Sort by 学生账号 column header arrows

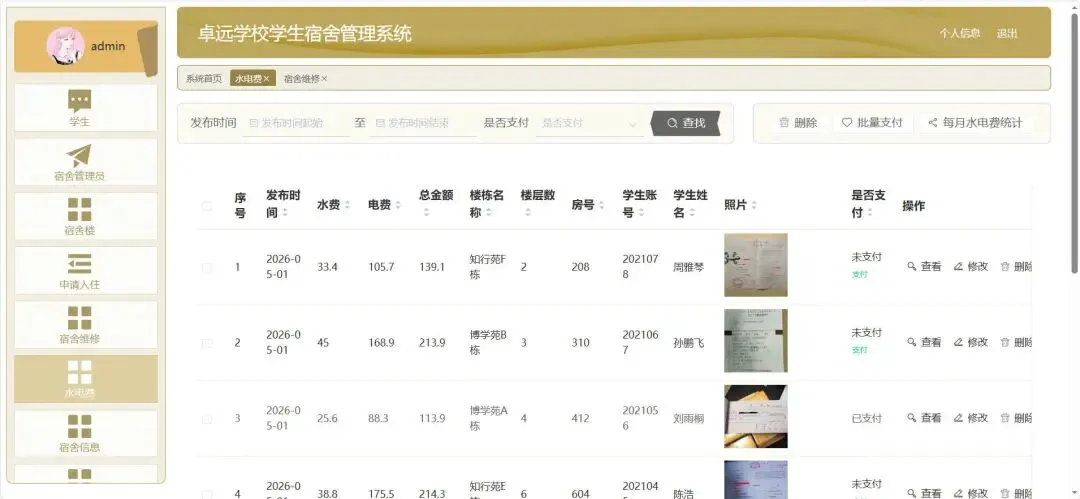point(641,214)
